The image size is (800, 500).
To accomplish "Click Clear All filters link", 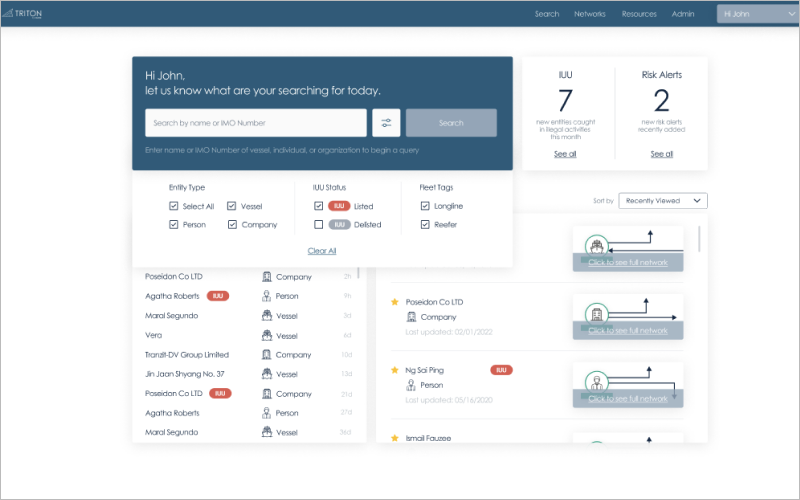I will 322,251.
